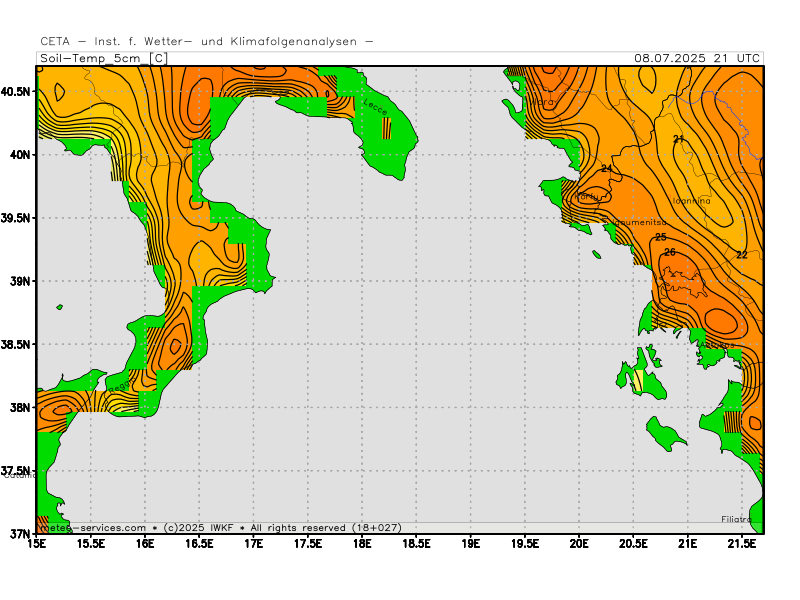Click the date '08.07.2025 21 UTC'
The image size is (800, 600).
[697, 58]
